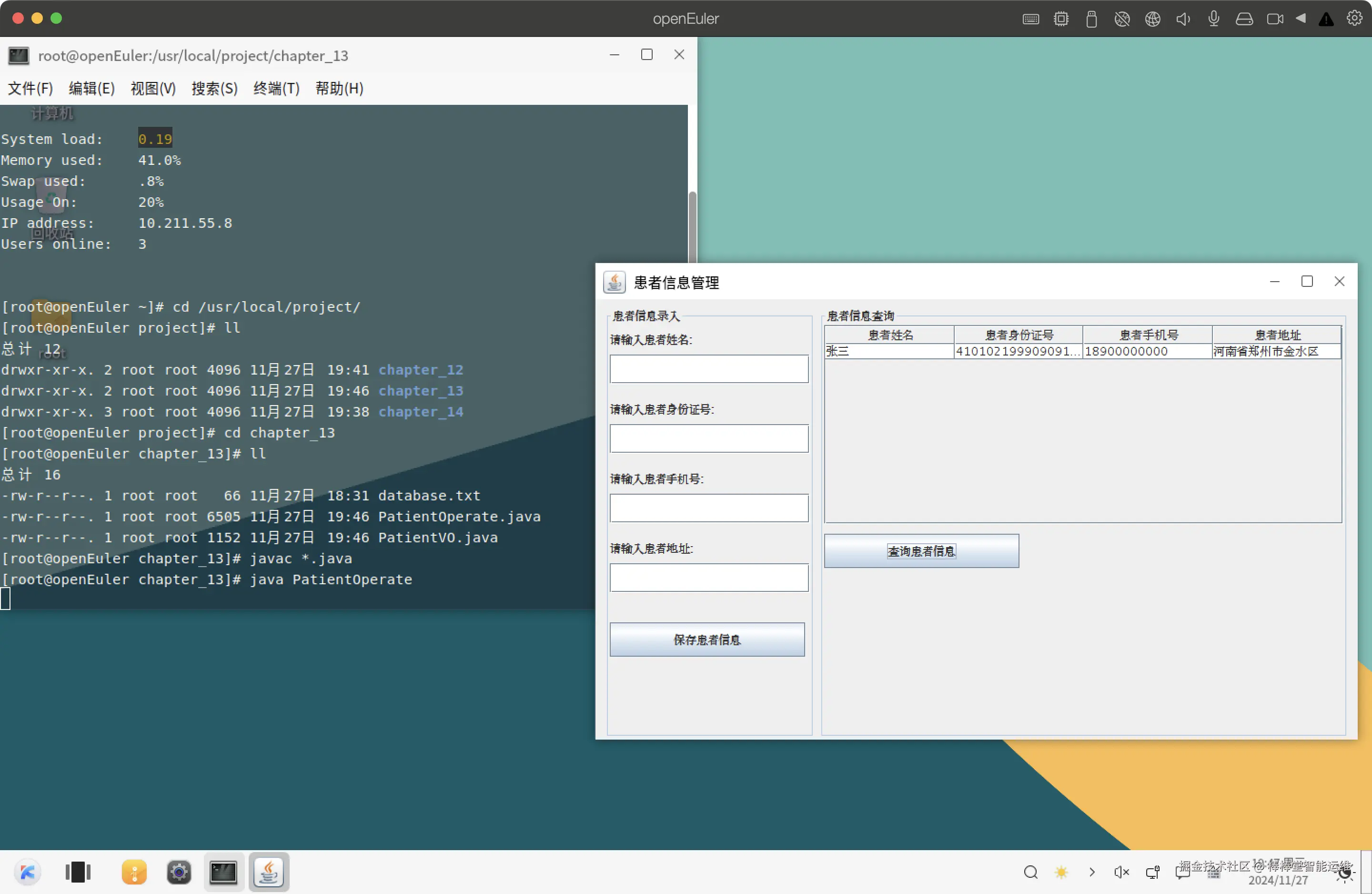The height and width of the screenshot is (894, 1372).
Task: Expand the tray chevron arrow in taskbar
Action: tap(1091, 872)
